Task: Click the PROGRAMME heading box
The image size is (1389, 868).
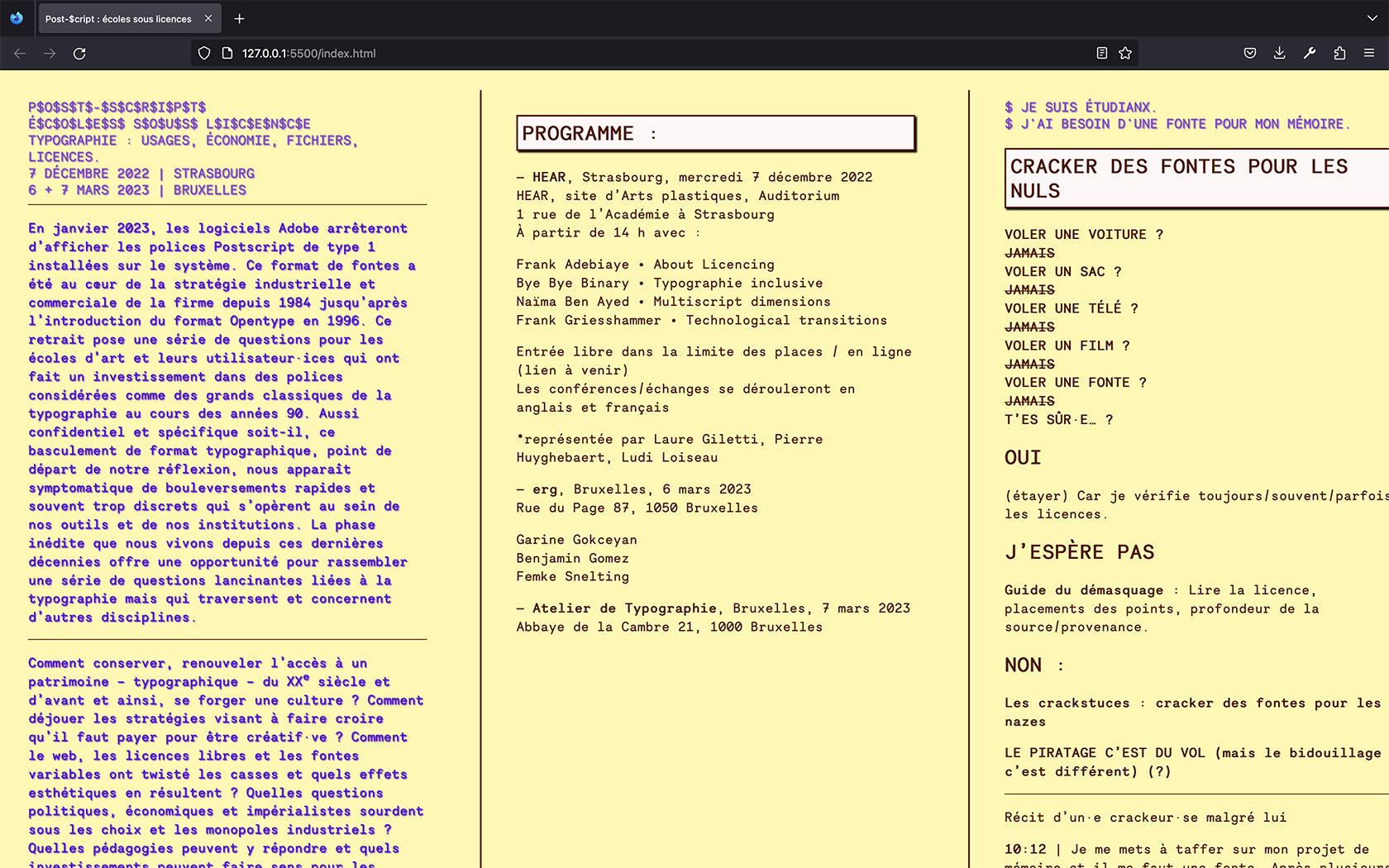Action: point(715,133)
